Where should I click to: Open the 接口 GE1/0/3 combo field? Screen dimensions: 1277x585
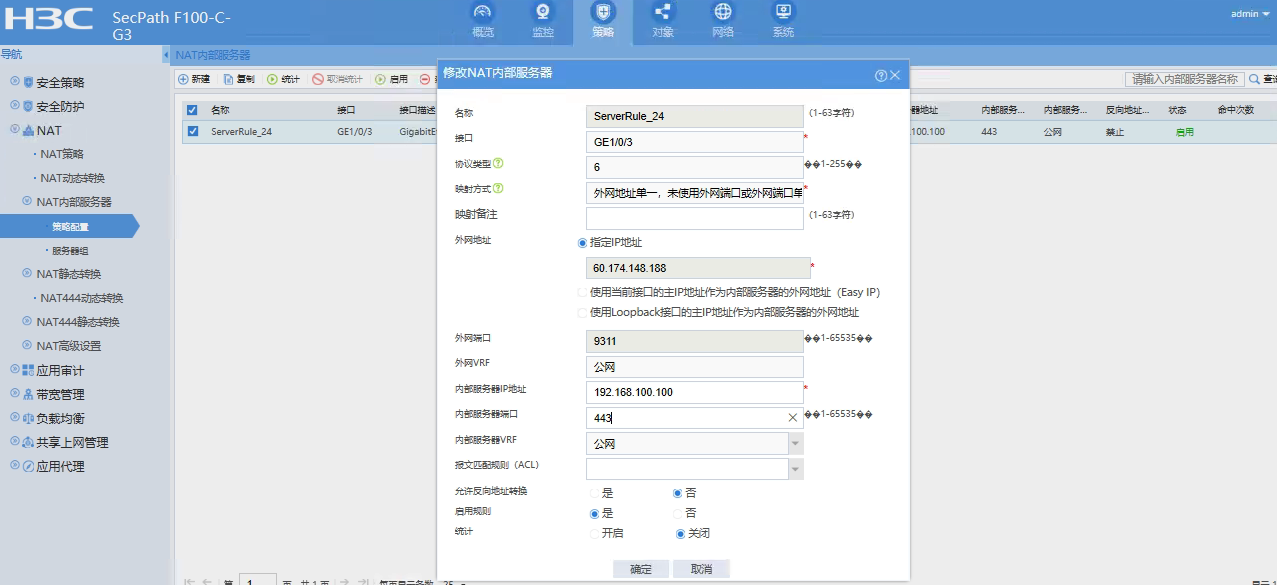695,142
